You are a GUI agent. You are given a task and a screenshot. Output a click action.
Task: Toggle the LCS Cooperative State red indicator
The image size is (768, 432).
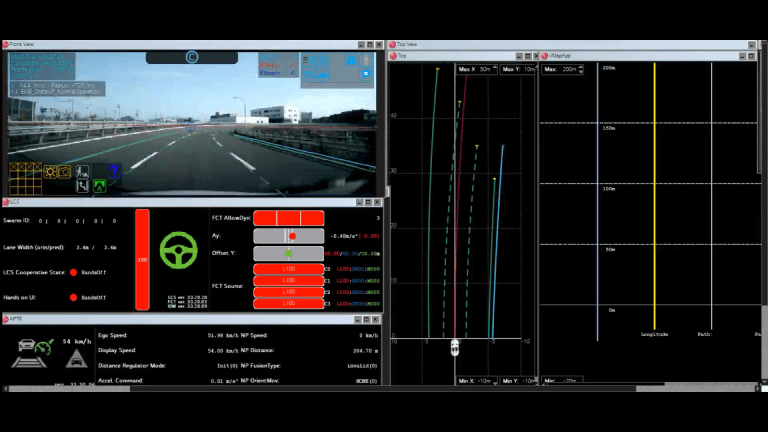click(74, 273)
